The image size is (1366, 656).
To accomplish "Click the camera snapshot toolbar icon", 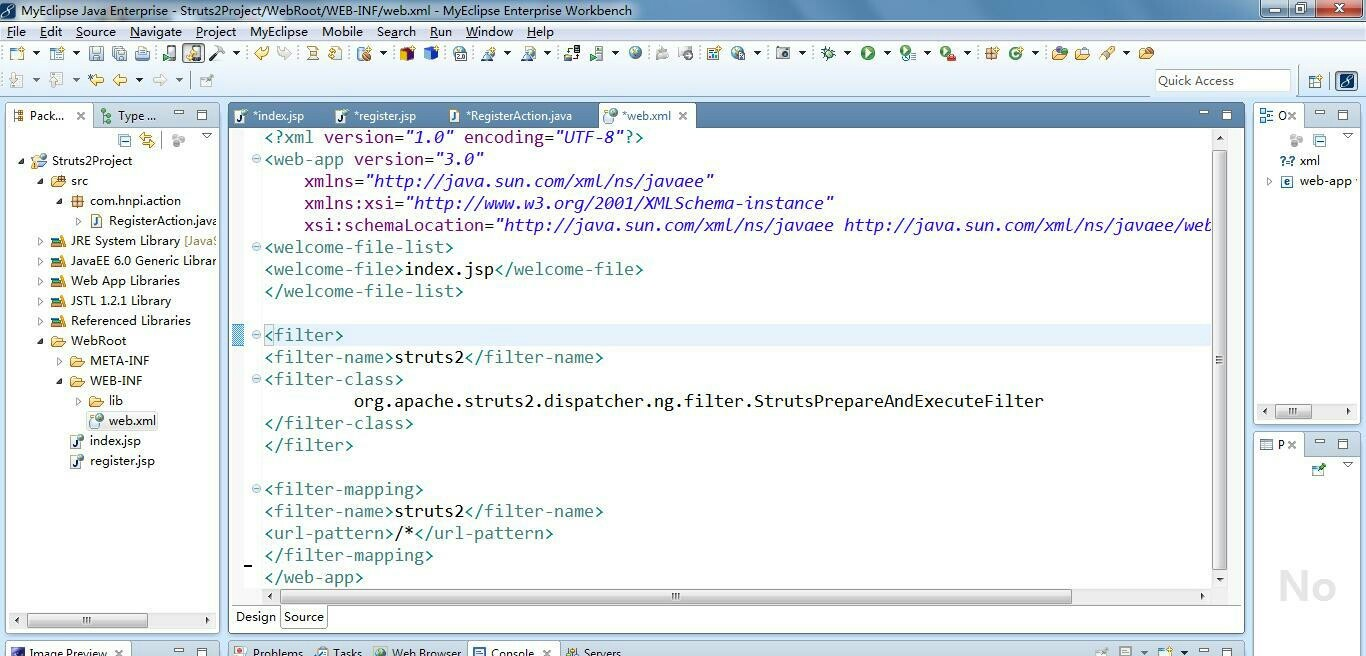I will point(783,53).
